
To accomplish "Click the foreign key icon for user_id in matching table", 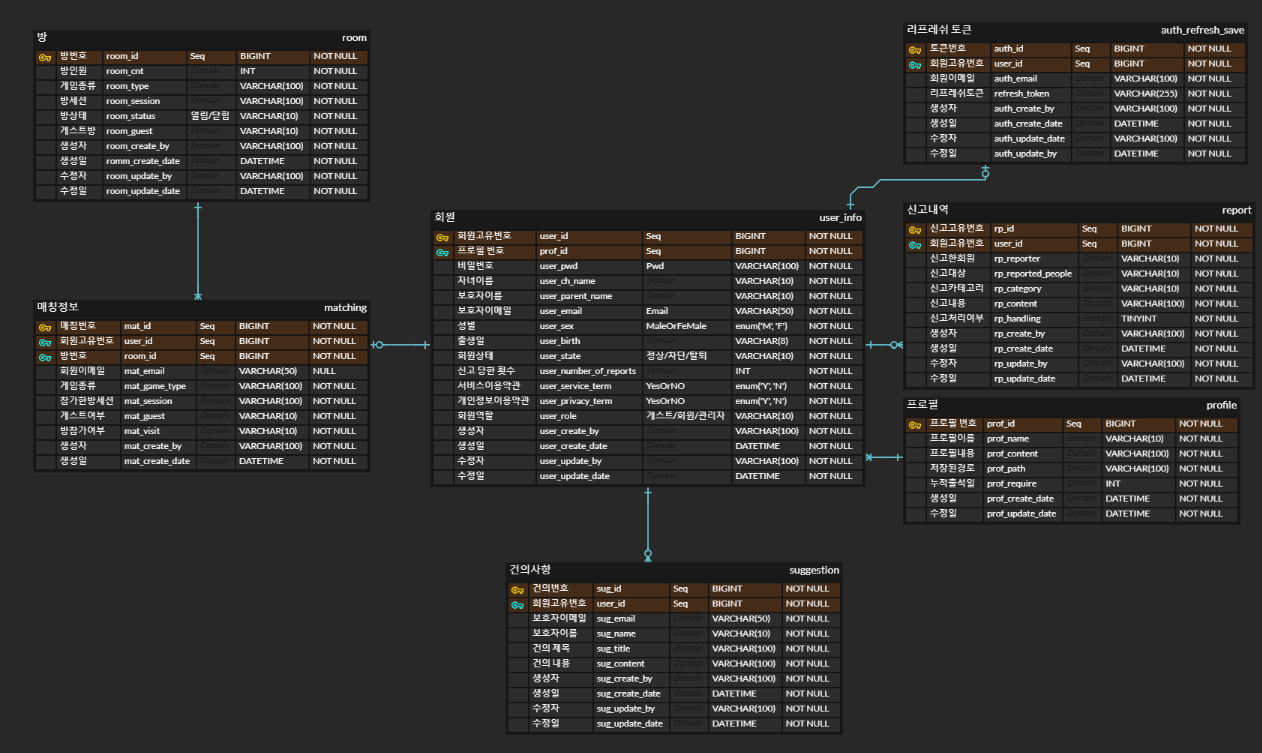I will pos(45,341).
